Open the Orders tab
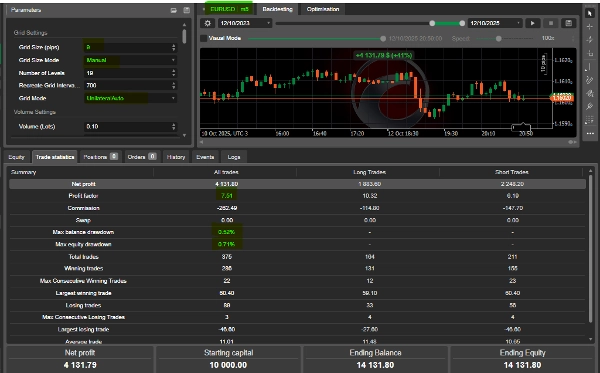Image resolution: width=600 pixels, height=373 pixels. pos(142,157)
